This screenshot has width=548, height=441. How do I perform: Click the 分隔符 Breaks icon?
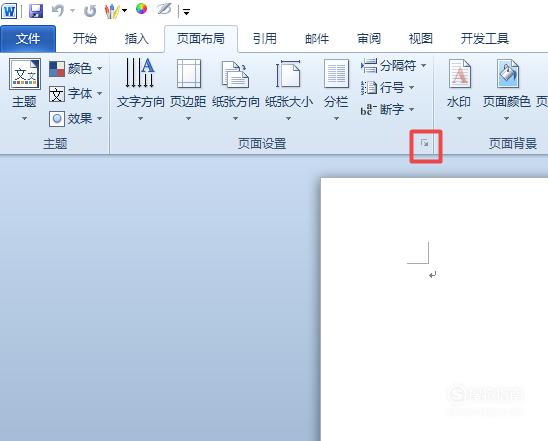tap(369, 66)
